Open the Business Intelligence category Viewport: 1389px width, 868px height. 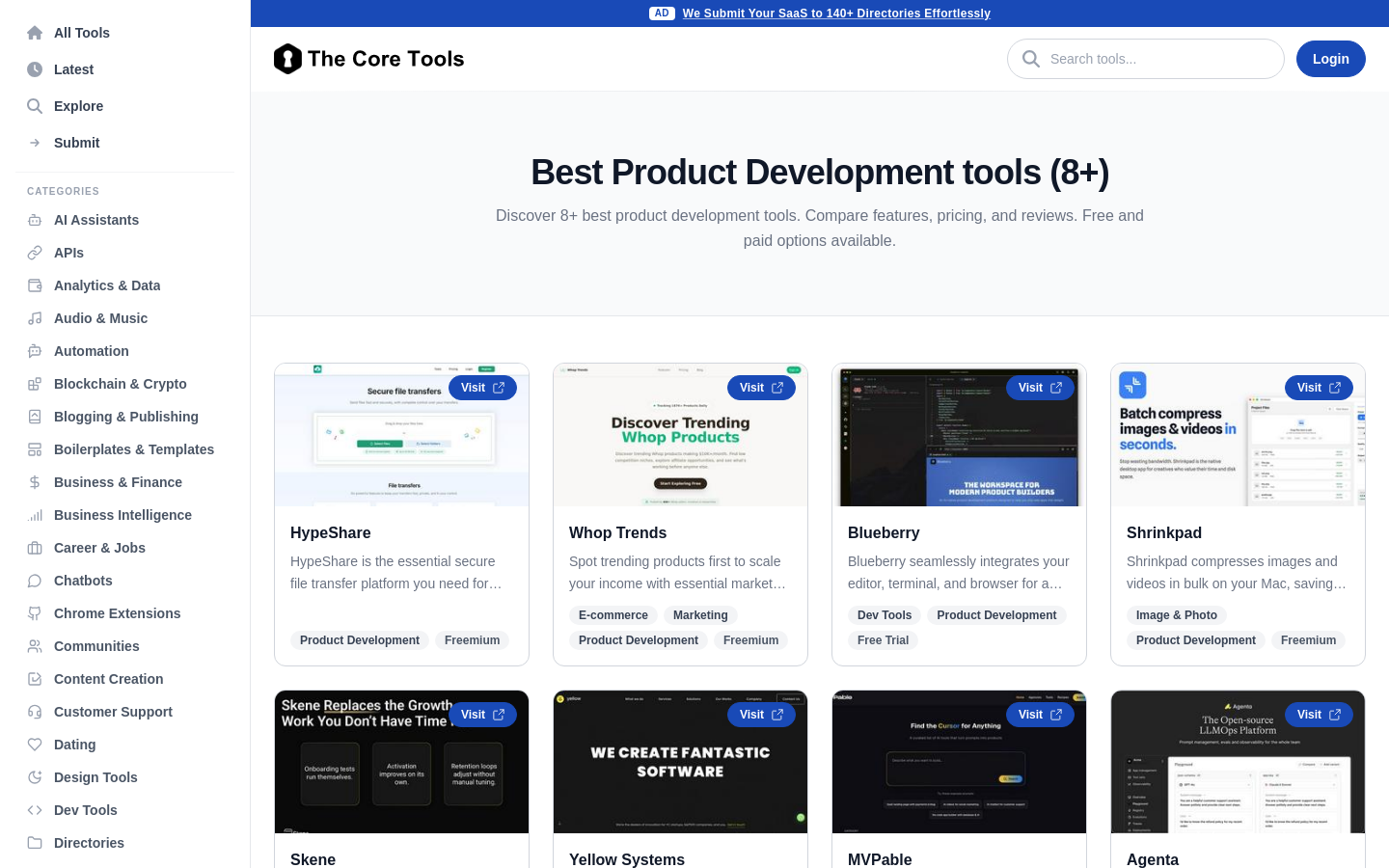coord(125,515)
